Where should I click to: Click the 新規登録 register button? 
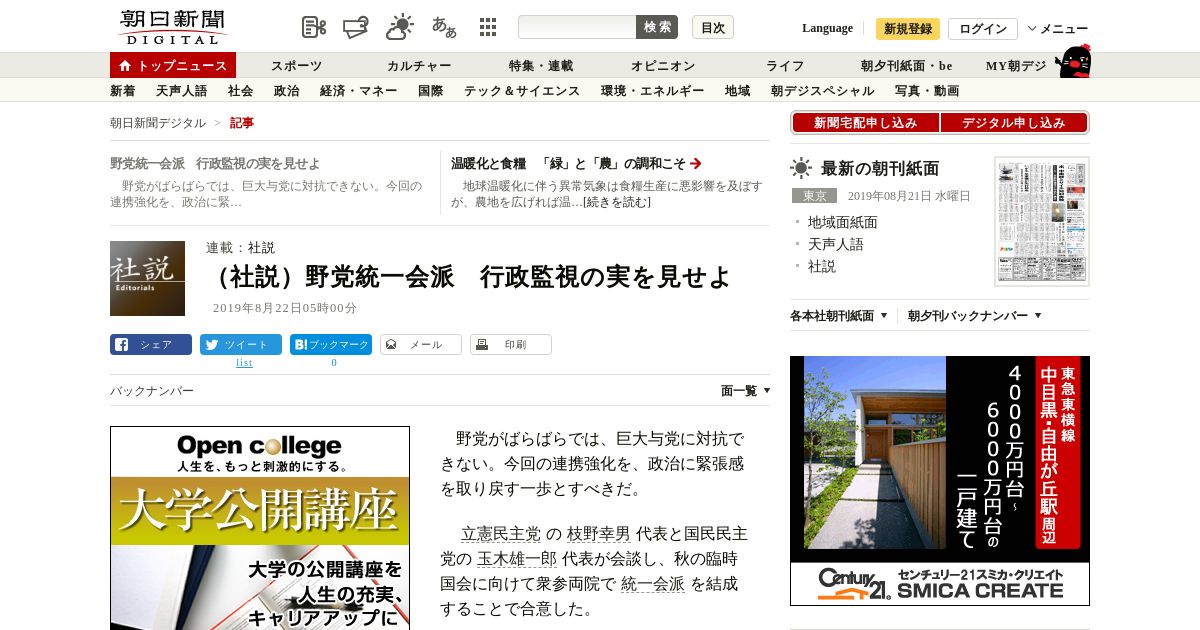(x=908, y=29)
